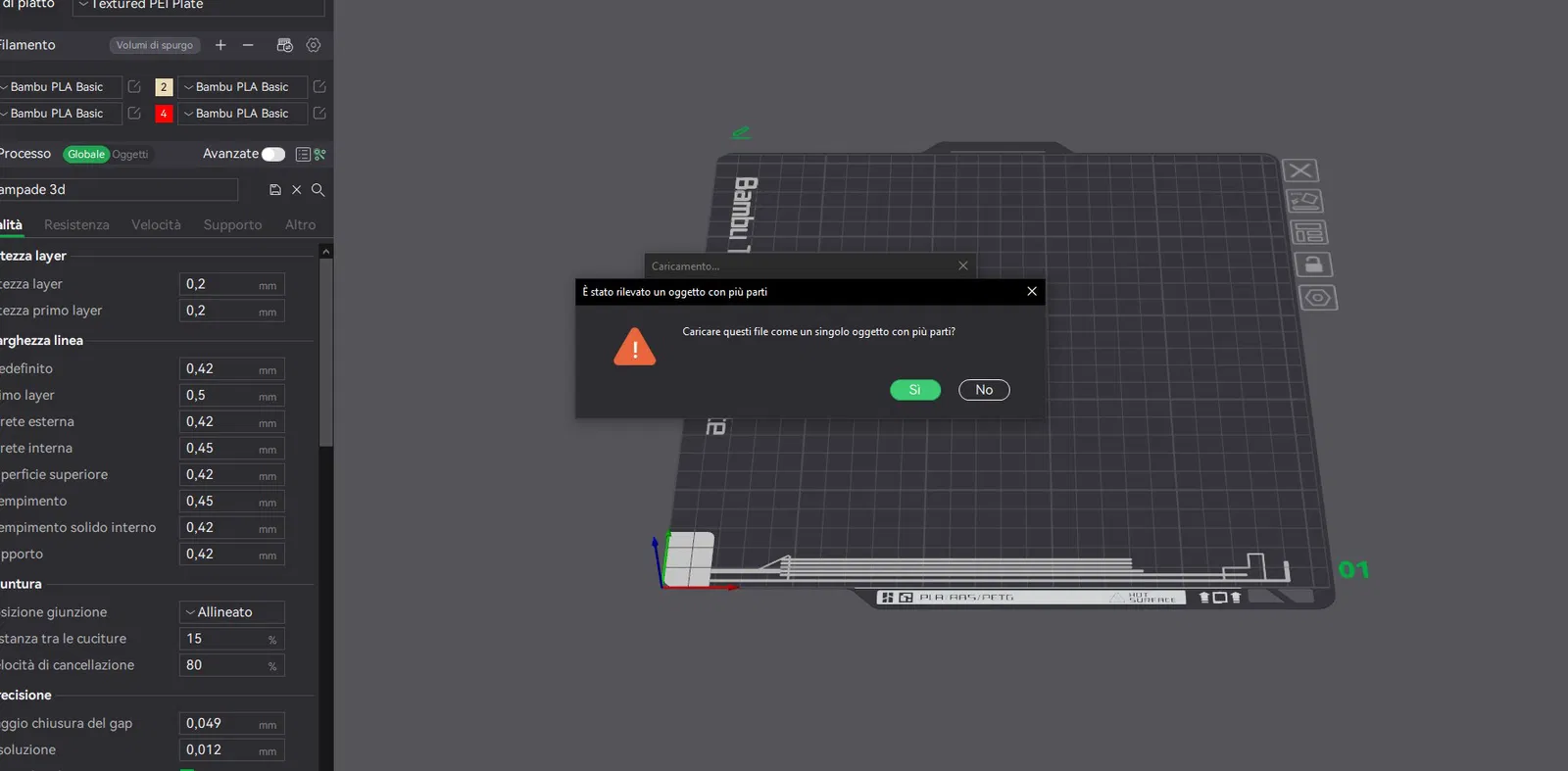The width and height of the screenshot is (1568, 771).
Task: Decline with the No button
Action: [984, 390]
